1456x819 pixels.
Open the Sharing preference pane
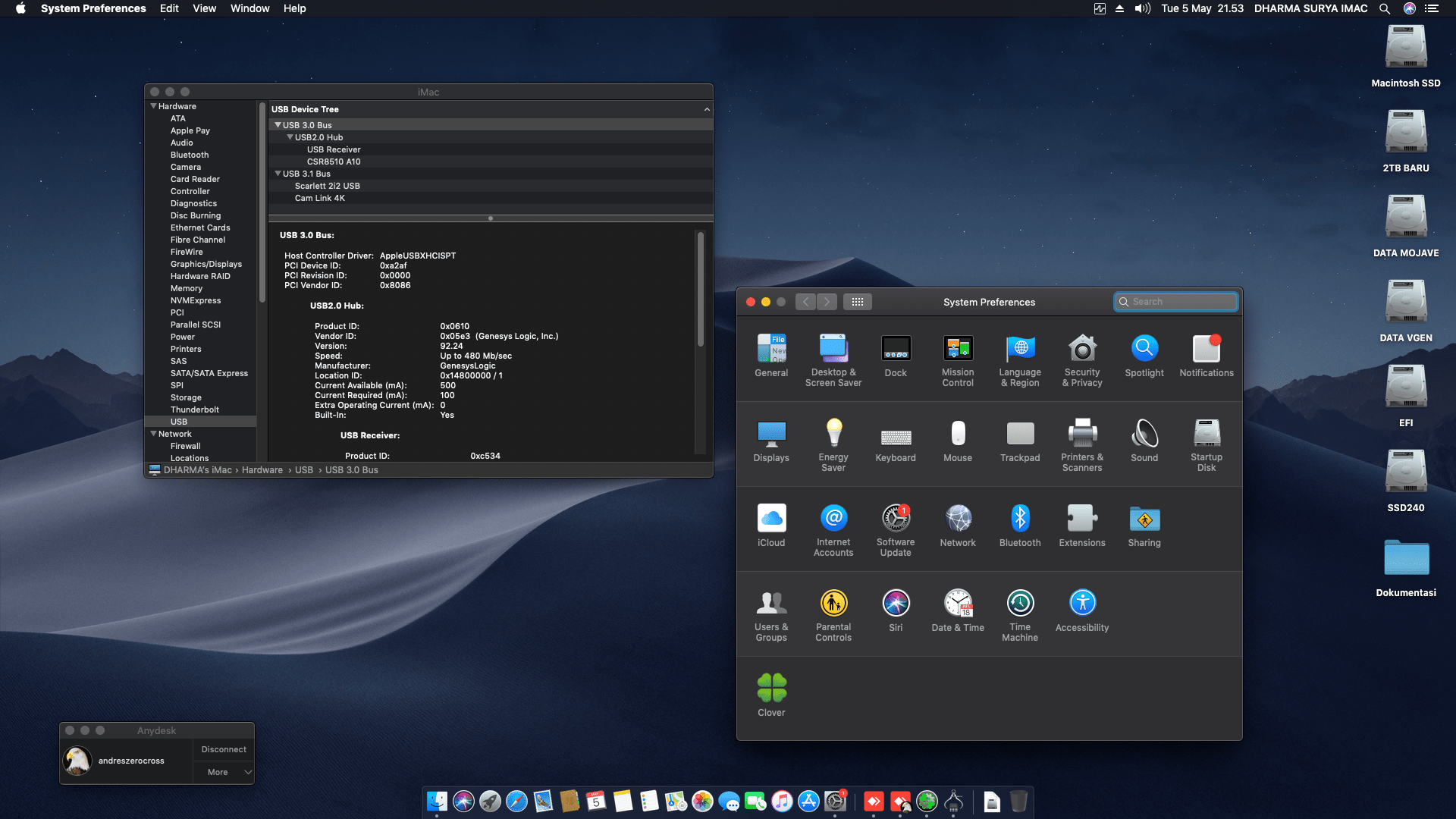point(1144,525)
